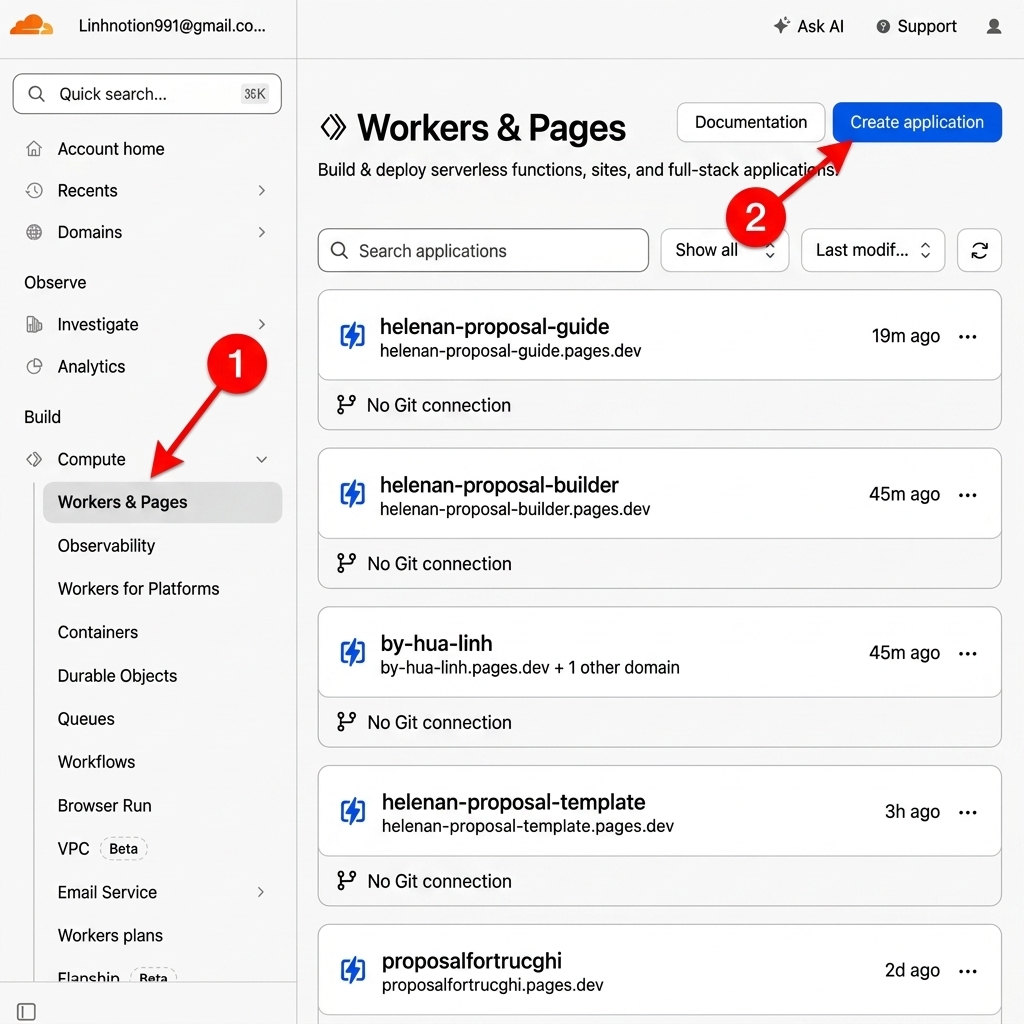Click the Quick search field
Screen dimensions: 1024x1024
coord(147,94)
